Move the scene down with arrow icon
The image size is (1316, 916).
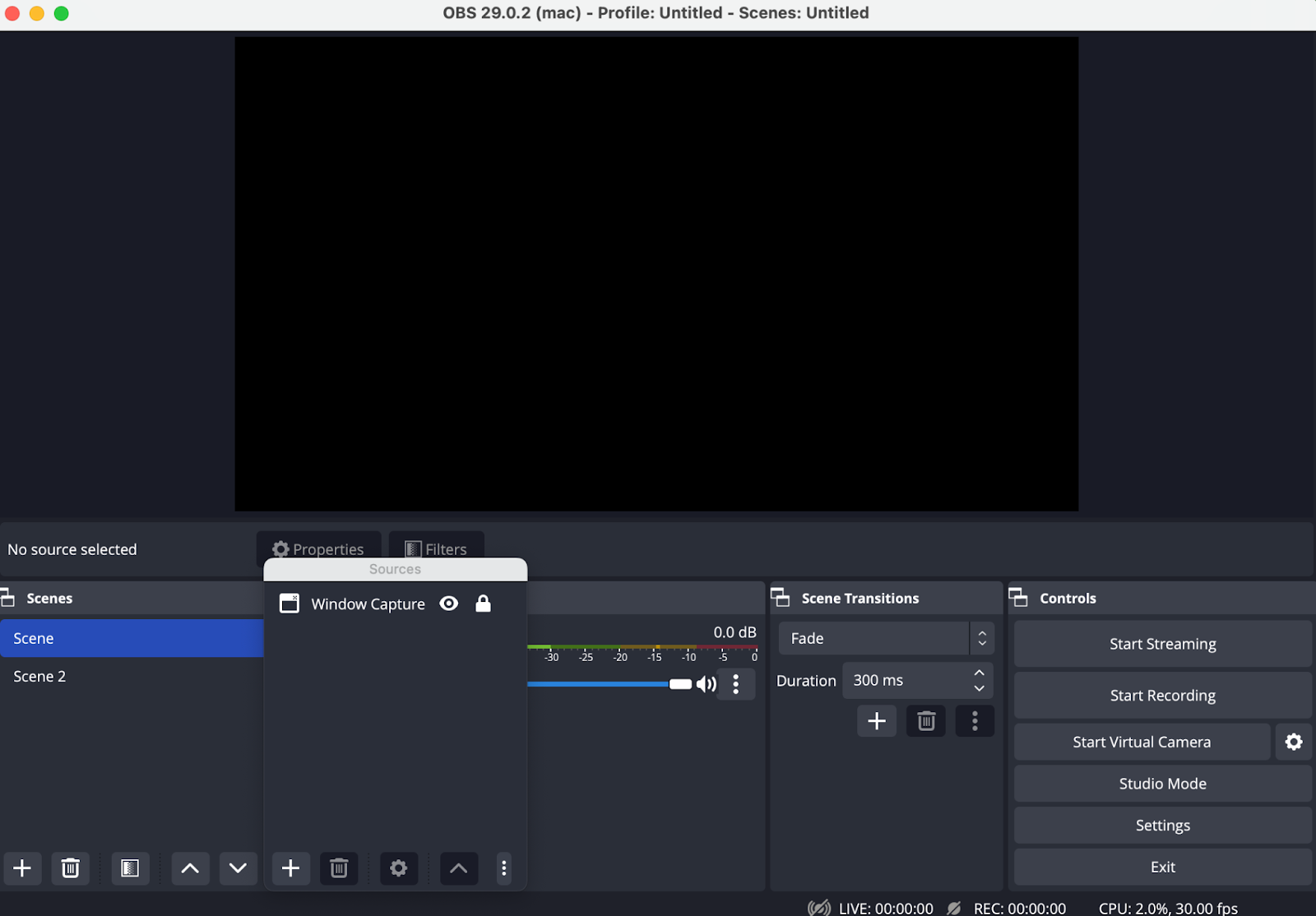coord(238,868)
